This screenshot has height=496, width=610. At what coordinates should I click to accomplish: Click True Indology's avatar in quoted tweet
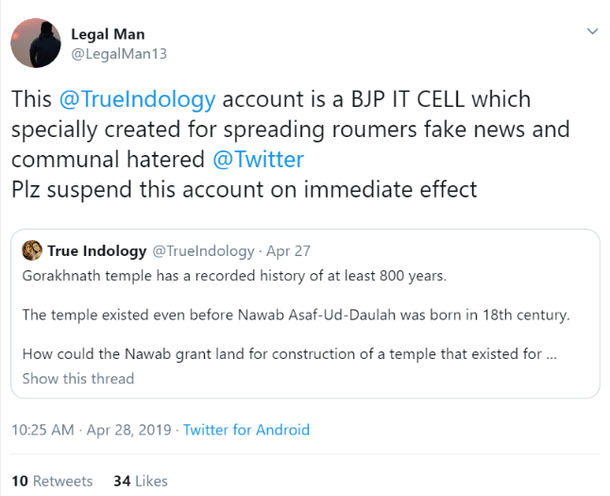click(32, 251)
